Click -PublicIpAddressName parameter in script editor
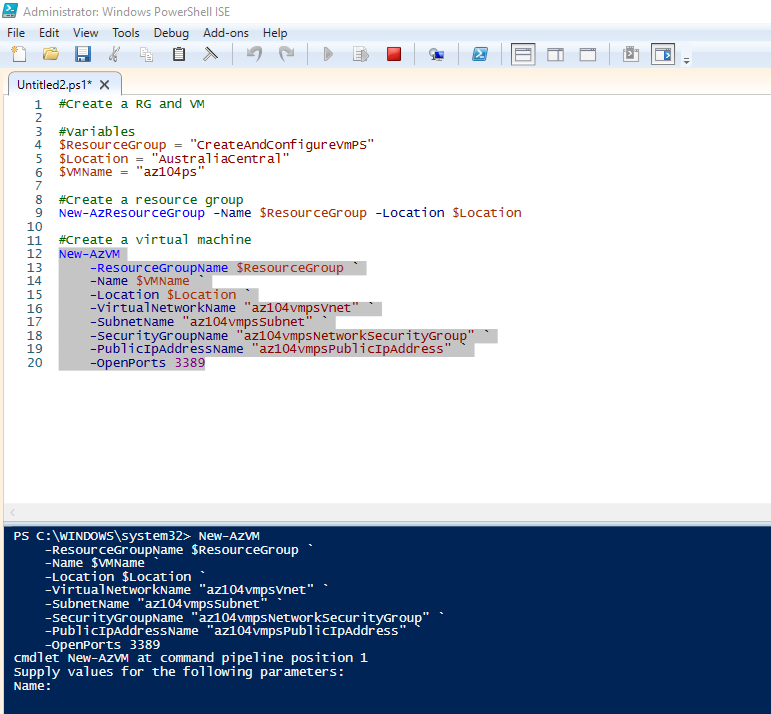 [x=167, y=349]
